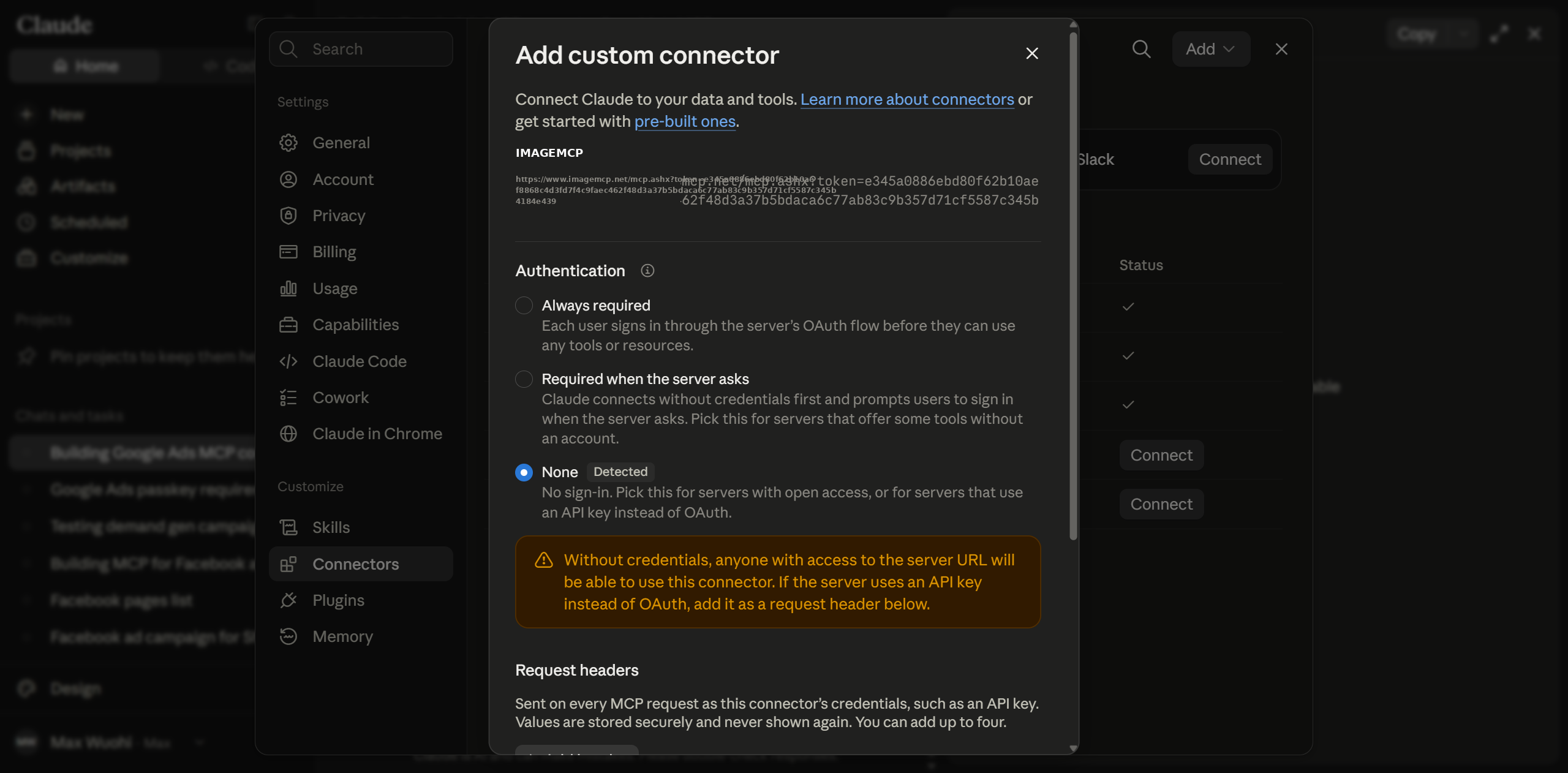Click the Connectors icon in sidebar
Screen dimensions: 1568x773
tap(288, 564)
